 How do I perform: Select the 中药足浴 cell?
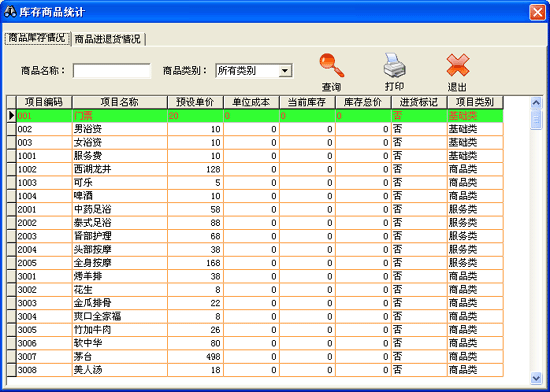point(120,209)
